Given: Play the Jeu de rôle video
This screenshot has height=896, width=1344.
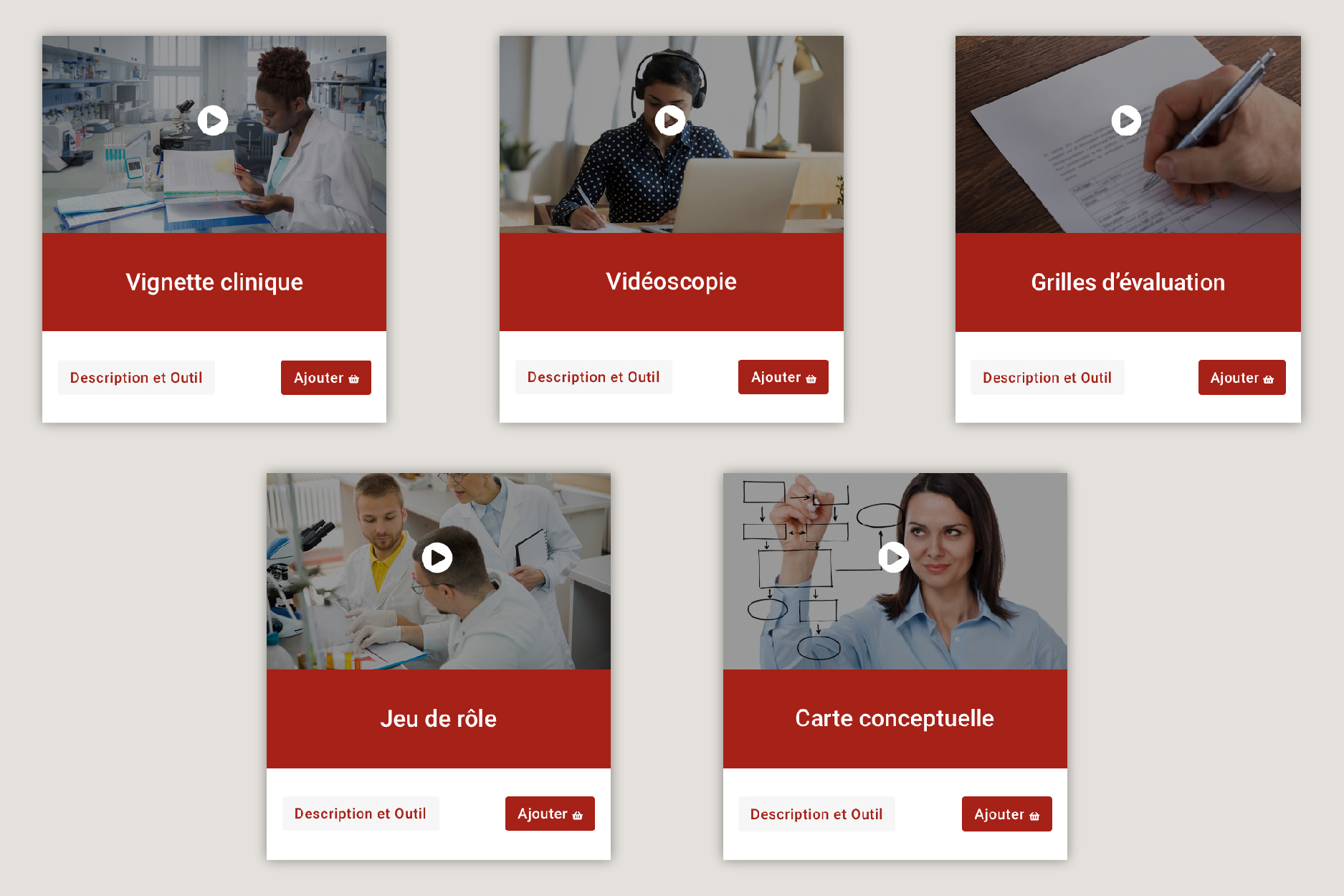Looking at the screenshot, I should (437, 558).
